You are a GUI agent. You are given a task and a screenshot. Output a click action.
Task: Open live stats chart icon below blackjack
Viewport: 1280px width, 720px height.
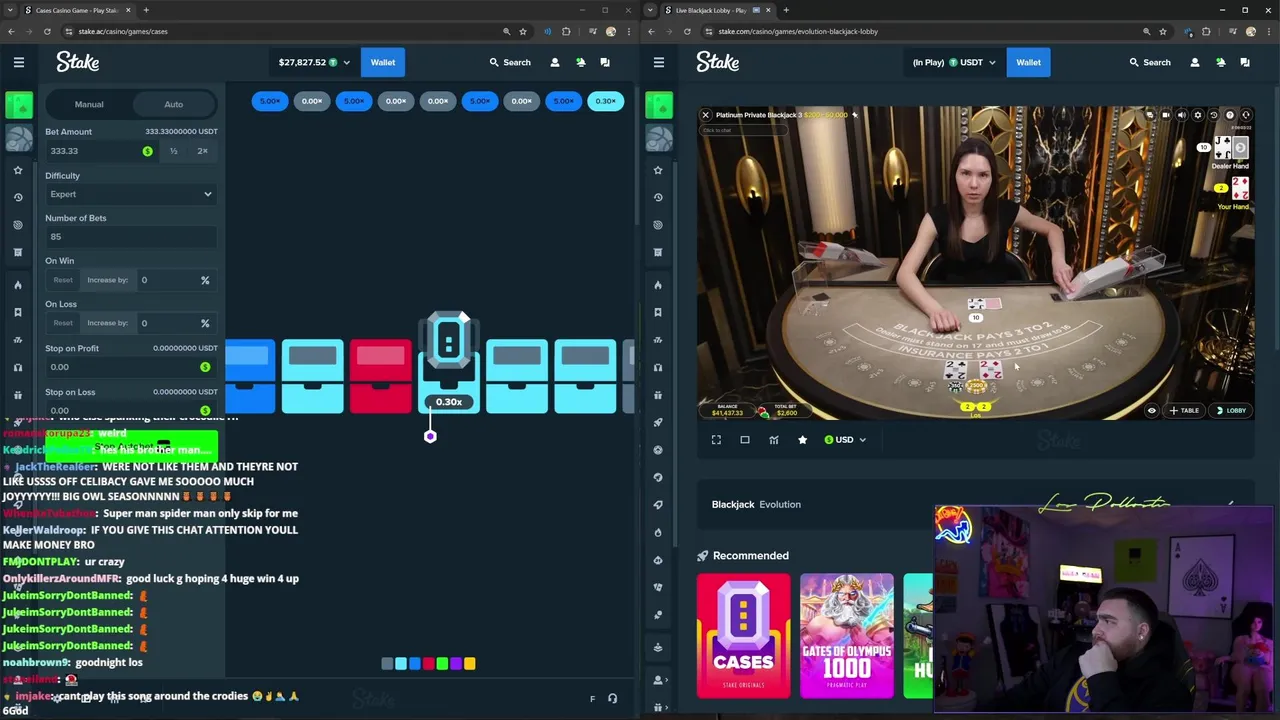tap(774, 440)
